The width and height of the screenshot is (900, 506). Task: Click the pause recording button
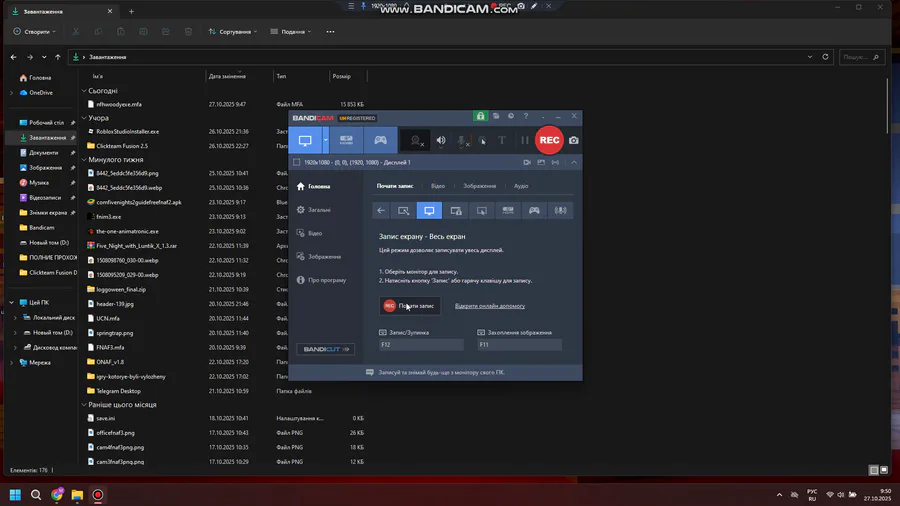[525, 141]
